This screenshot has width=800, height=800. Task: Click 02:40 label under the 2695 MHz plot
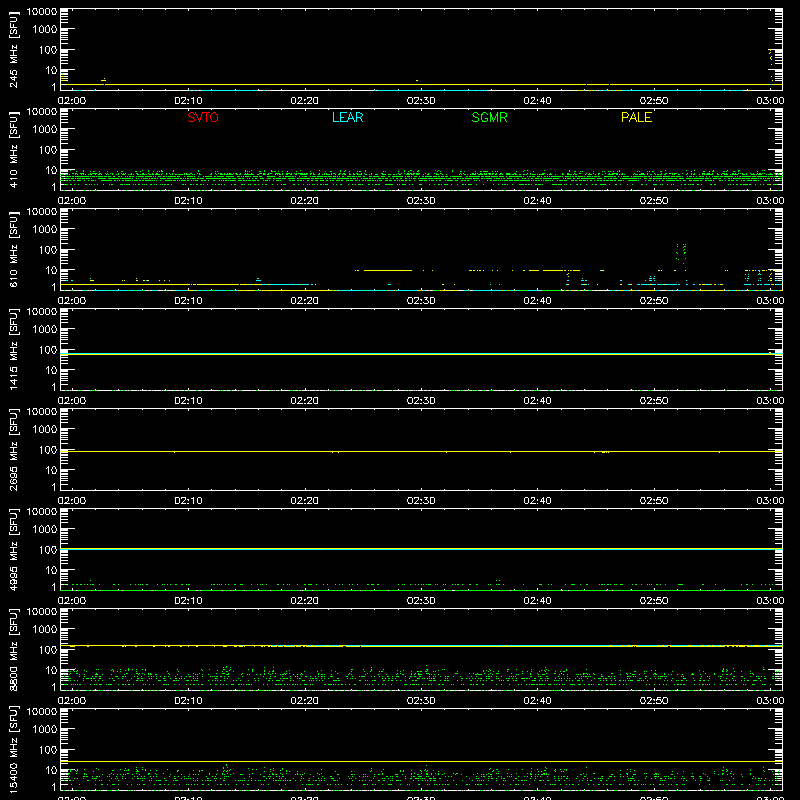click(x=537, y=501)
